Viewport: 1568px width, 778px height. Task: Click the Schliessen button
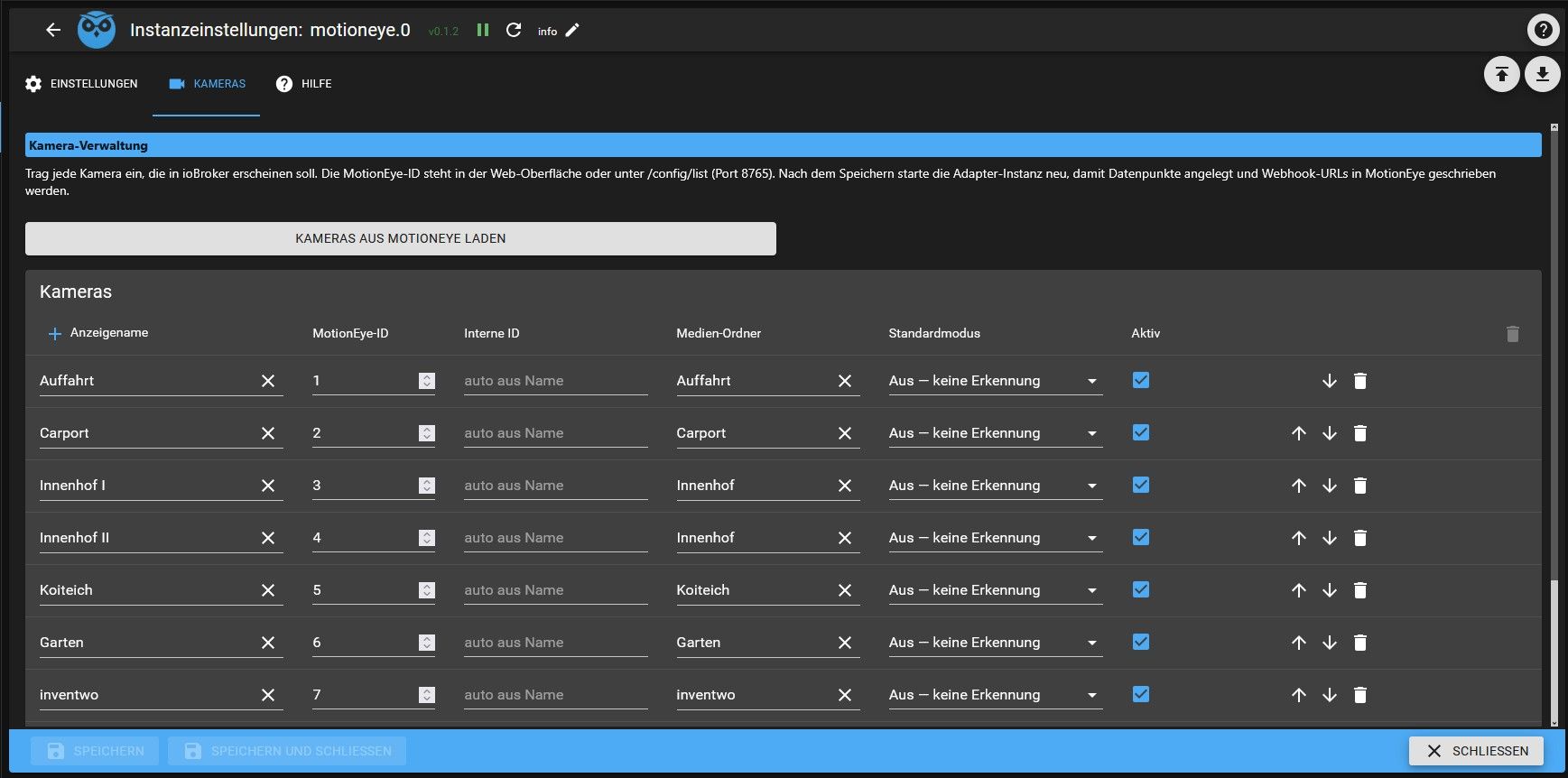click(1476, 751)
